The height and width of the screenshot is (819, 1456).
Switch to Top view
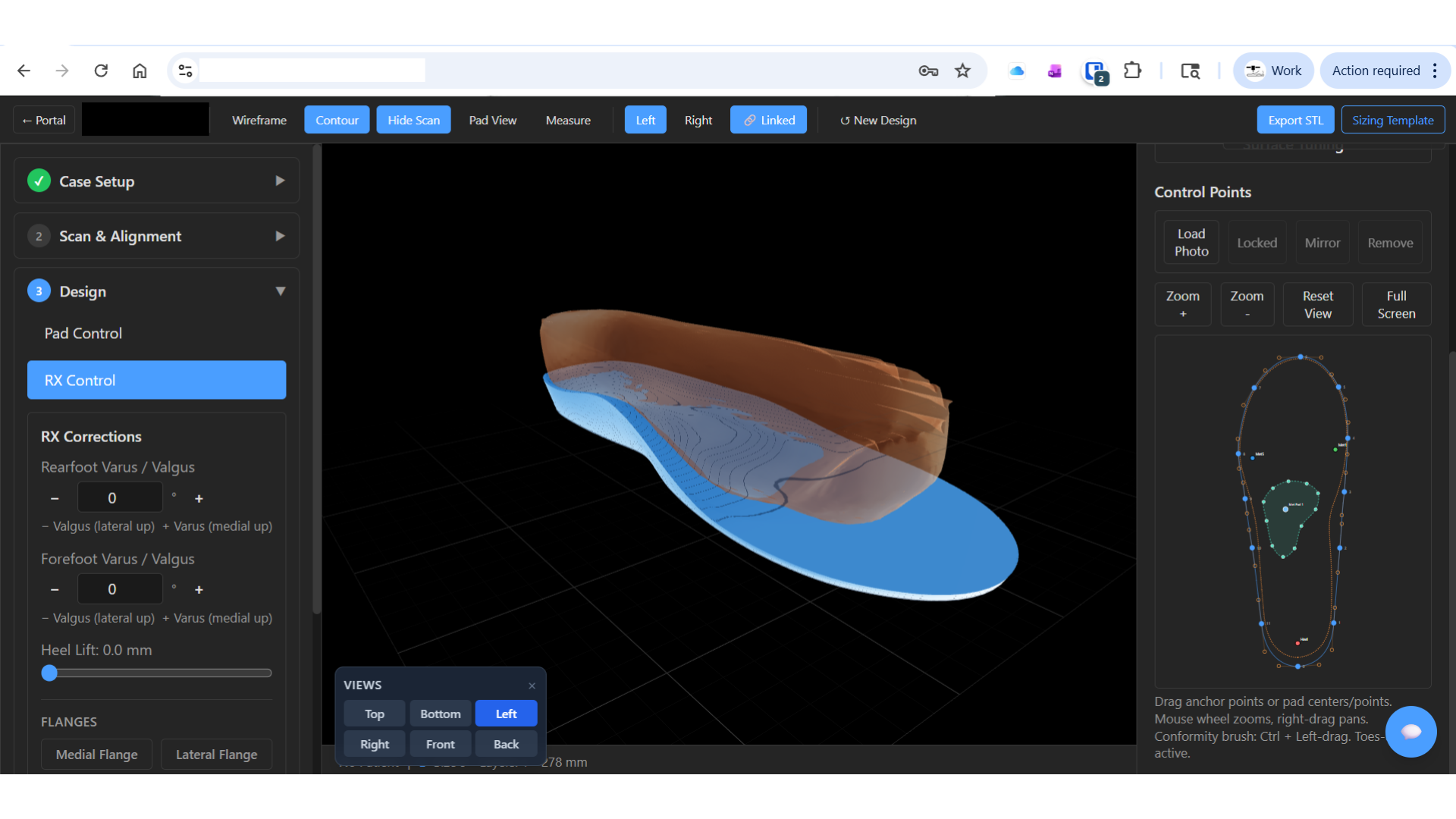click(x=375, y=714)
